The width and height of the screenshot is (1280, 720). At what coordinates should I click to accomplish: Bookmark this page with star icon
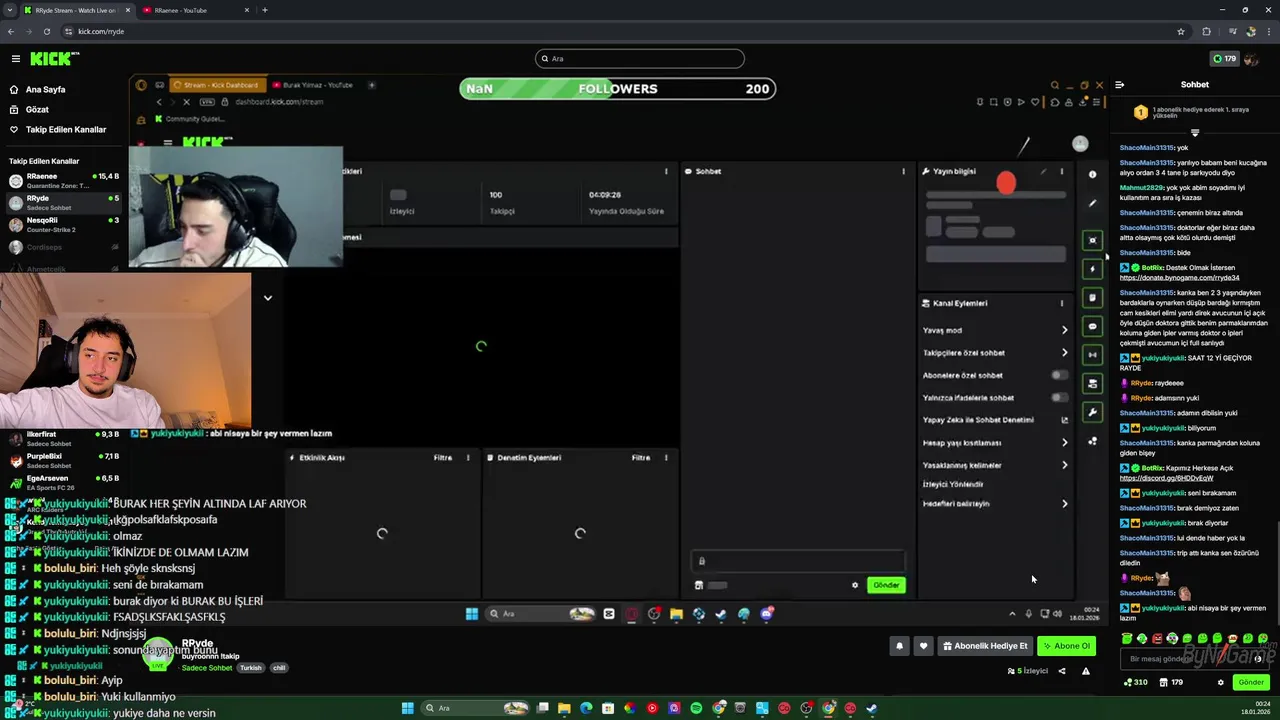coord(1181,31)
